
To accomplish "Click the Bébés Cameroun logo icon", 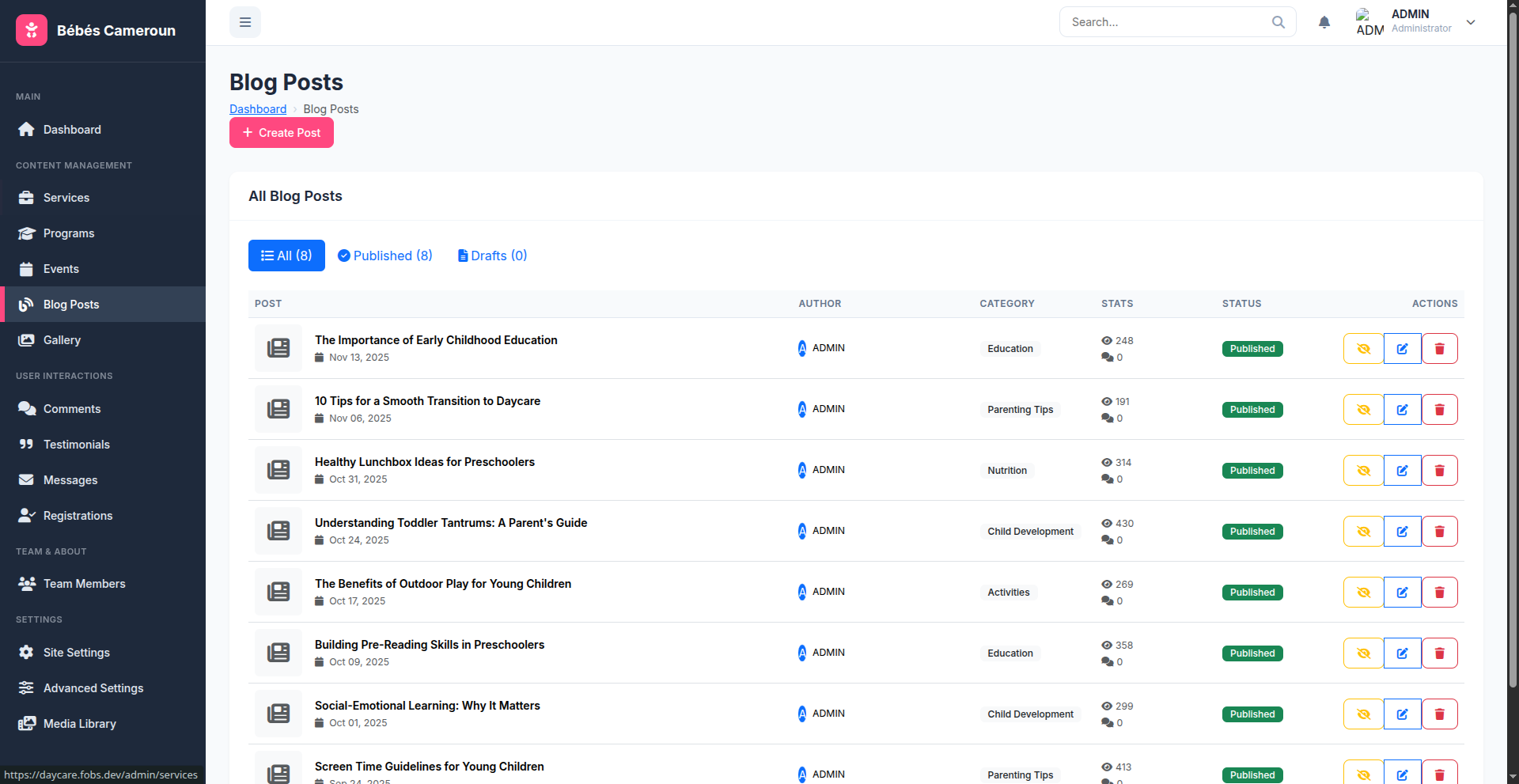I will [32, 30].
